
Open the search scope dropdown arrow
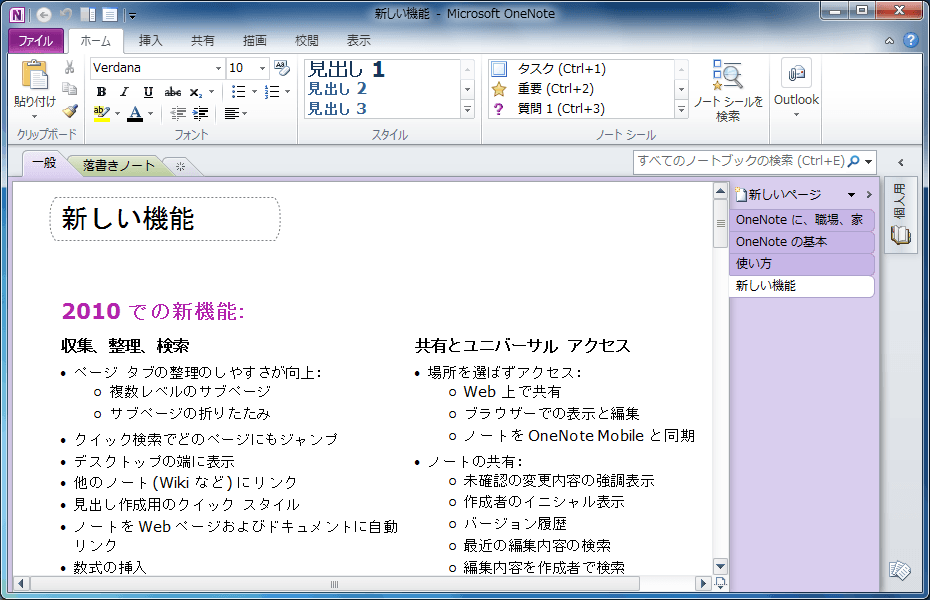point(868,161)
